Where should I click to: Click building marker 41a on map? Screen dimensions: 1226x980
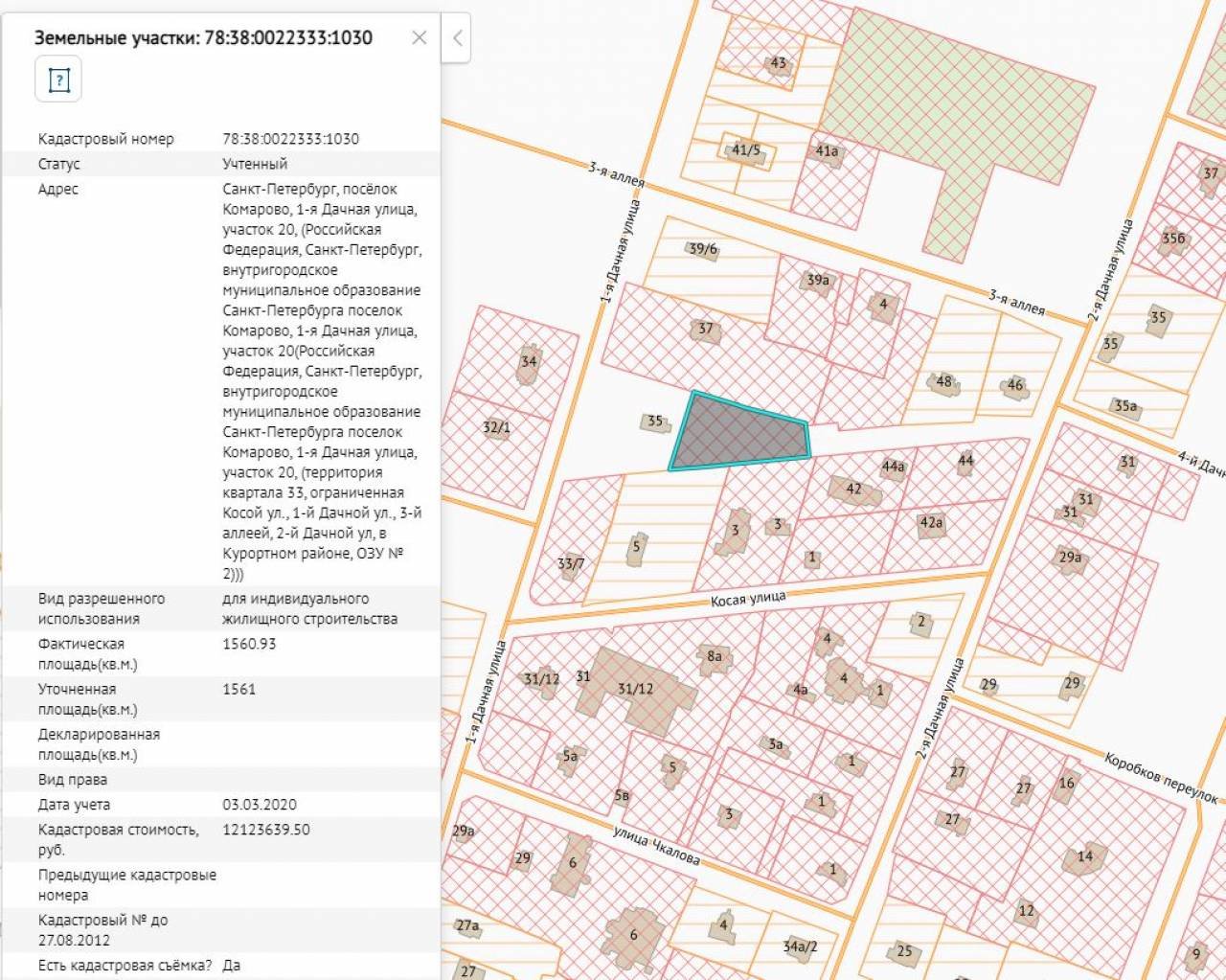(x=827, y=151)
